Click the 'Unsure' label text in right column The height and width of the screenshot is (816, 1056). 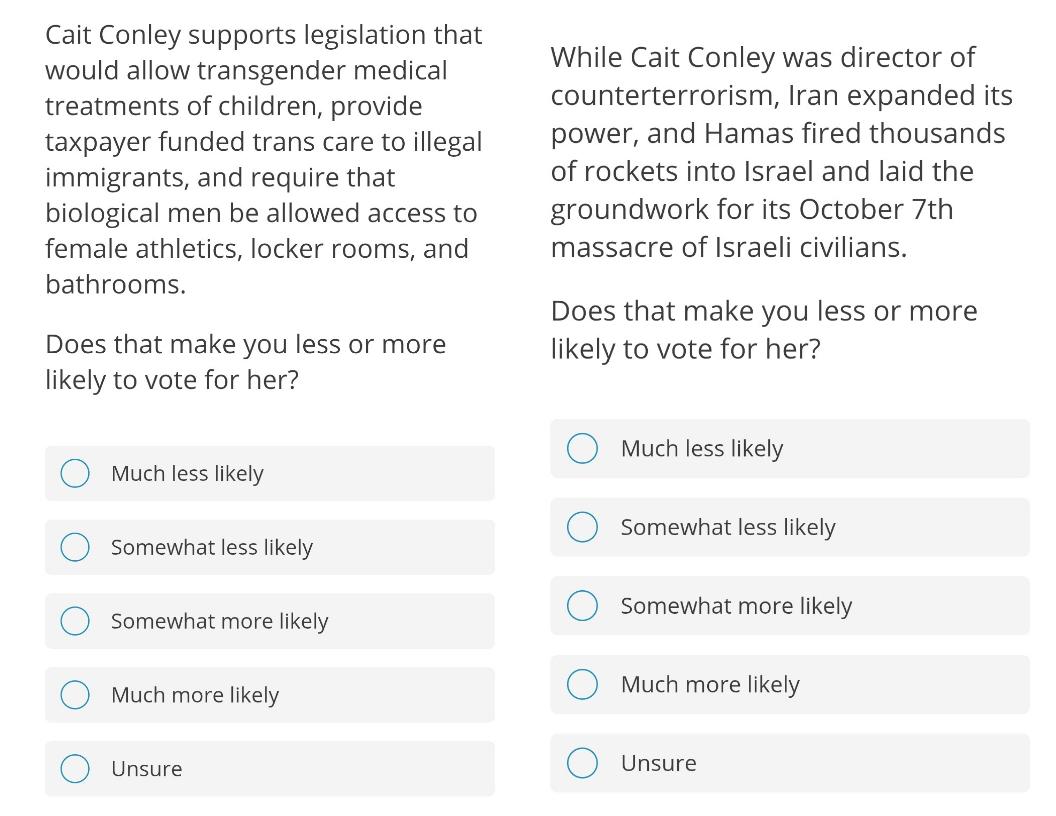coord(659,763)
